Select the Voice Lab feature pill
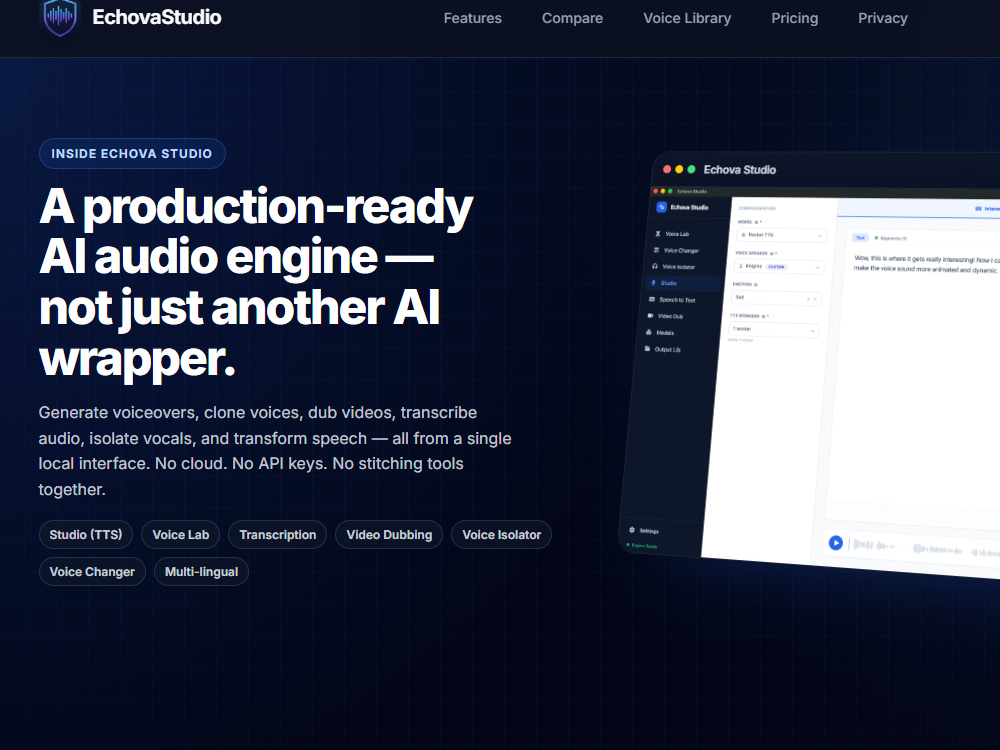The width and height of the screenshot is (1000, 750). tap(180, 534)
